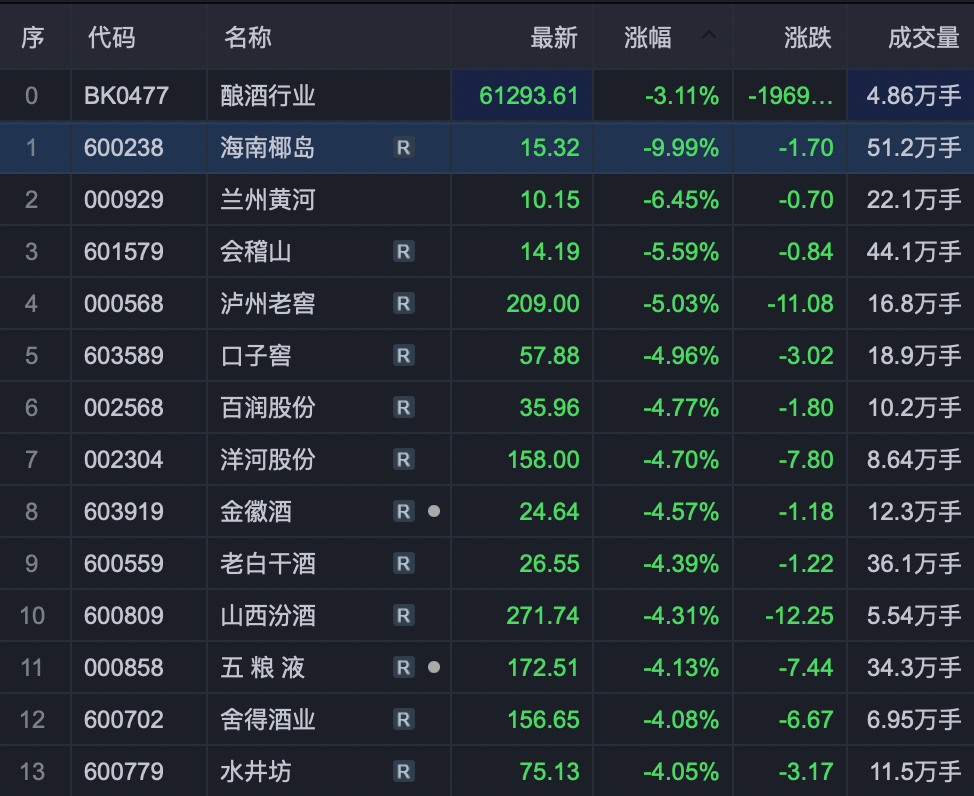This screenshot has width=974, height=796.
Task: Click the 51.2万手 volume cell
Action: tap(914, 148)
